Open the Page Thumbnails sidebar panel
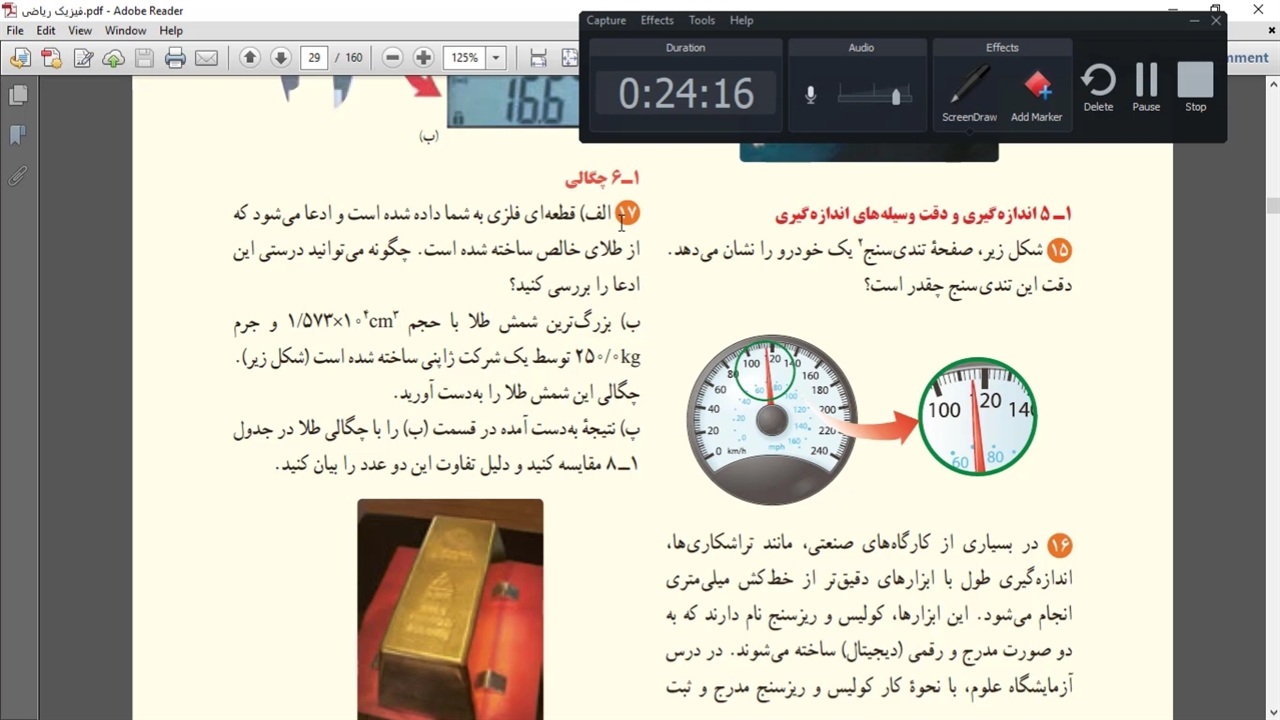Image resolution: width=1280 pixels, height=720 pixels. [x=17, y=96]
